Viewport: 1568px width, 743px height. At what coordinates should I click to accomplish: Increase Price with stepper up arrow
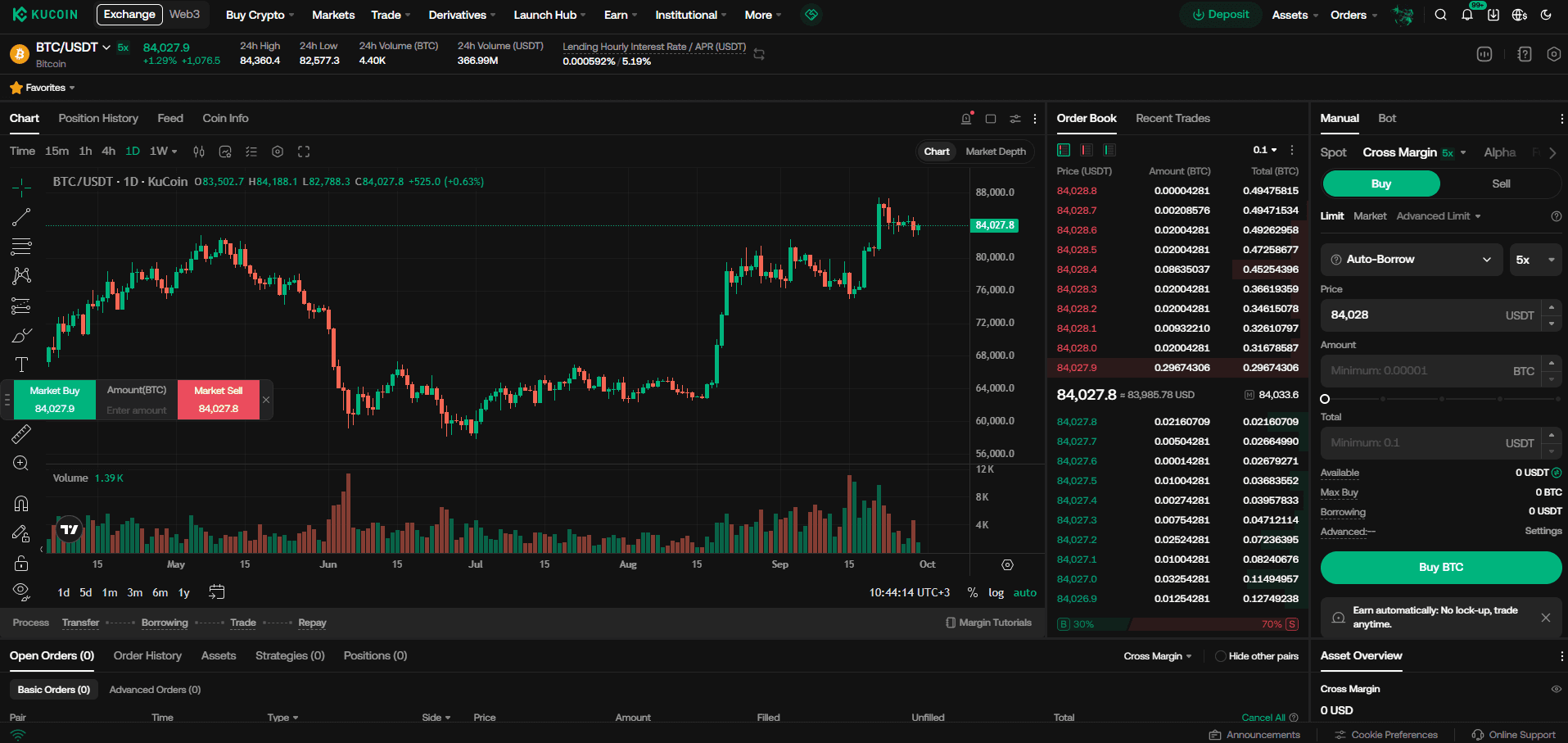click(1552, 307)
